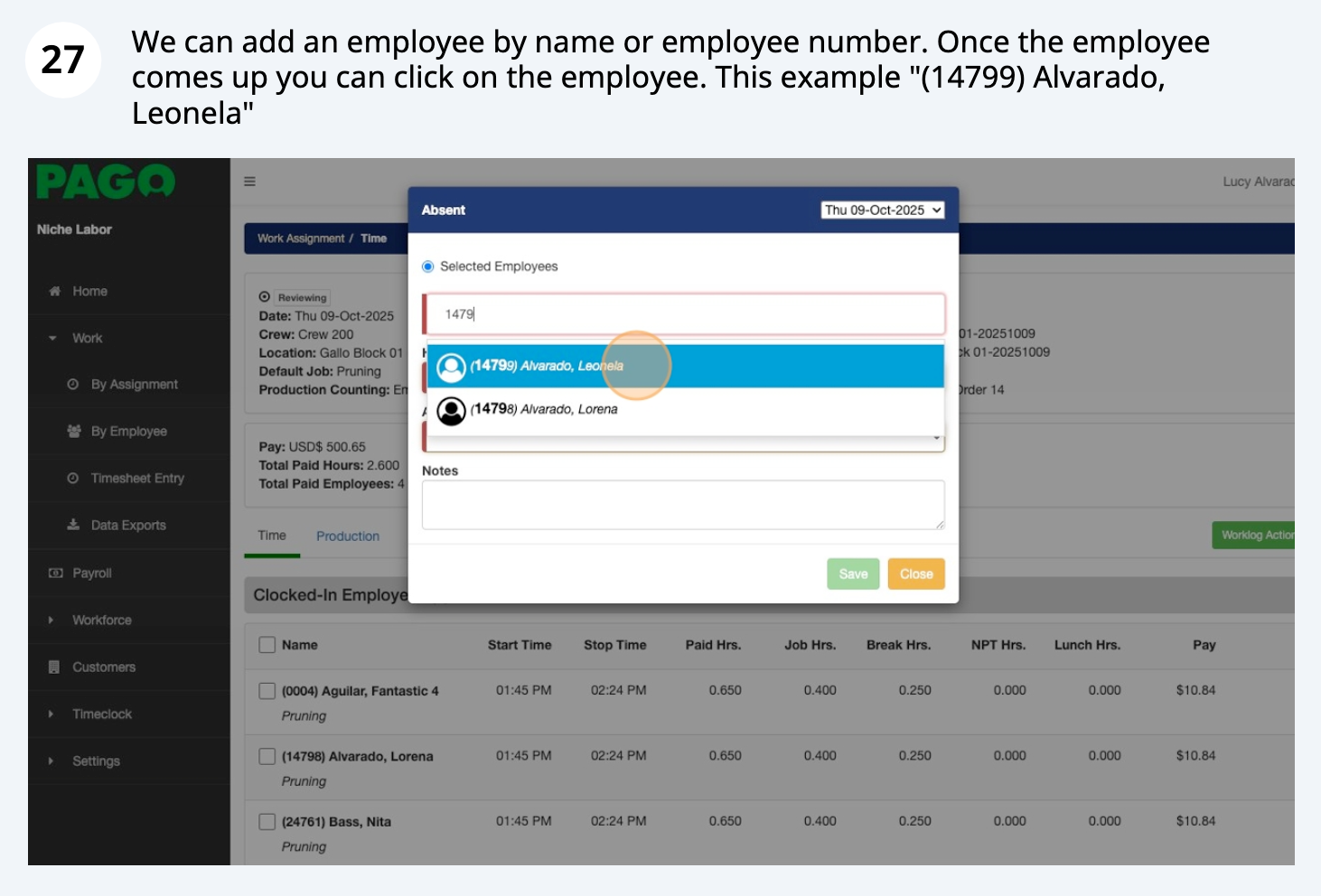Click the hamburger menu icon
Viewport: 1321px width, 896px height.
point(250,182)
